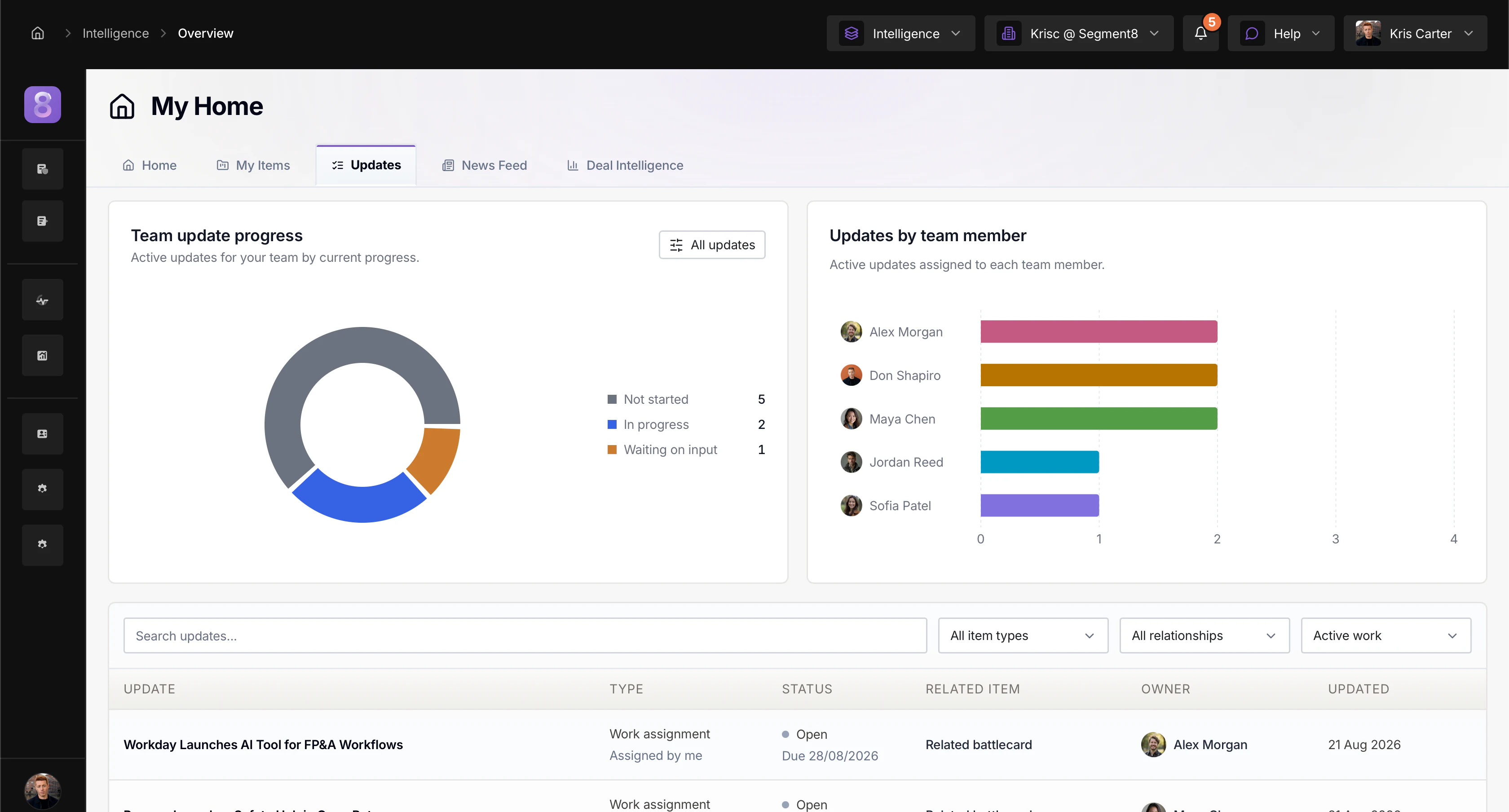Click the UPDATED column header
The width and height of the screenshot is (1509, 812).
click(x=1358, y=689)
